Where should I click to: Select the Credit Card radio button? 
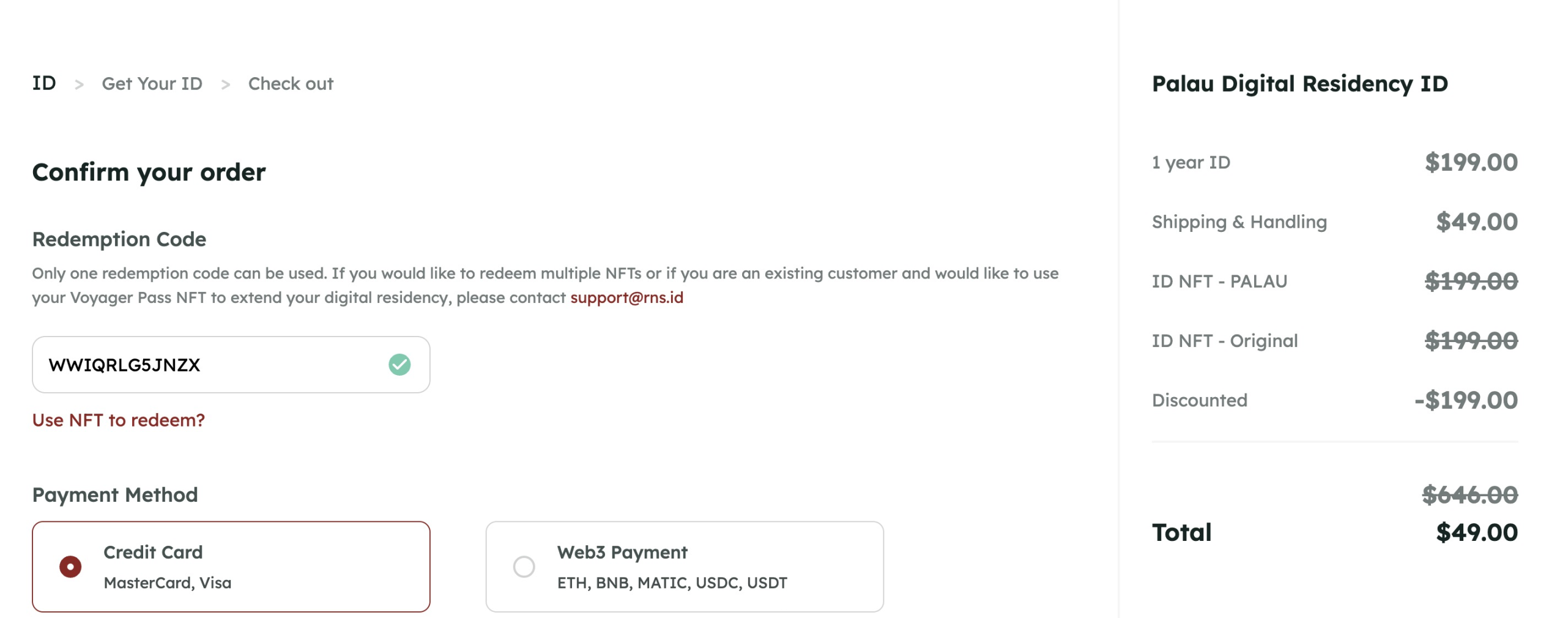pos(70,567)
